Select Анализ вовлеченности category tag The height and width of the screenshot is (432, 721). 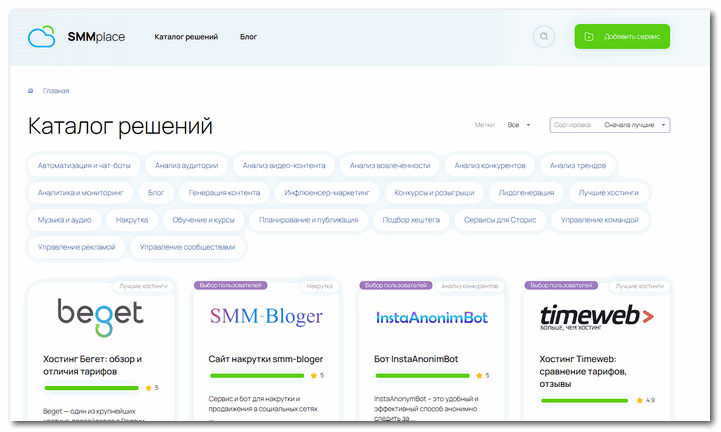point(390,165)
